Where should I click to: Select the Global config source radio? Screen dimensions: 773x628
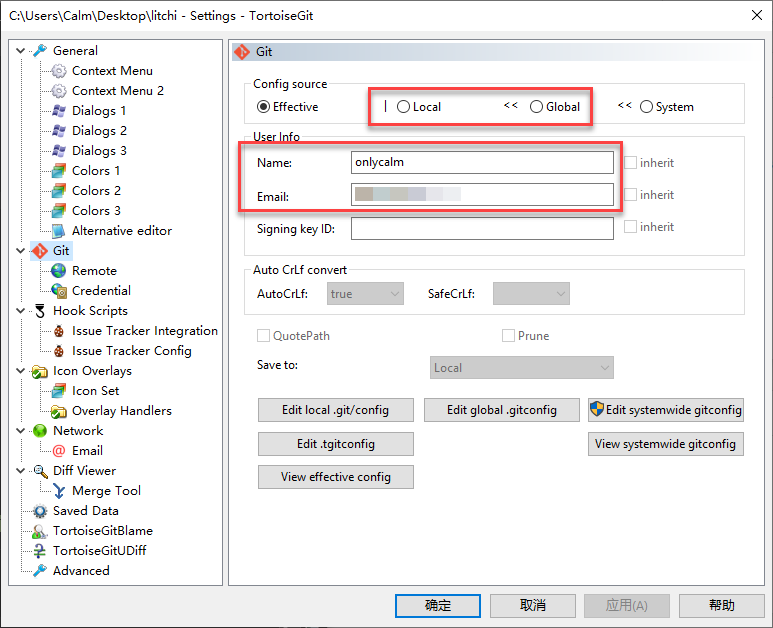pos(536,107)
